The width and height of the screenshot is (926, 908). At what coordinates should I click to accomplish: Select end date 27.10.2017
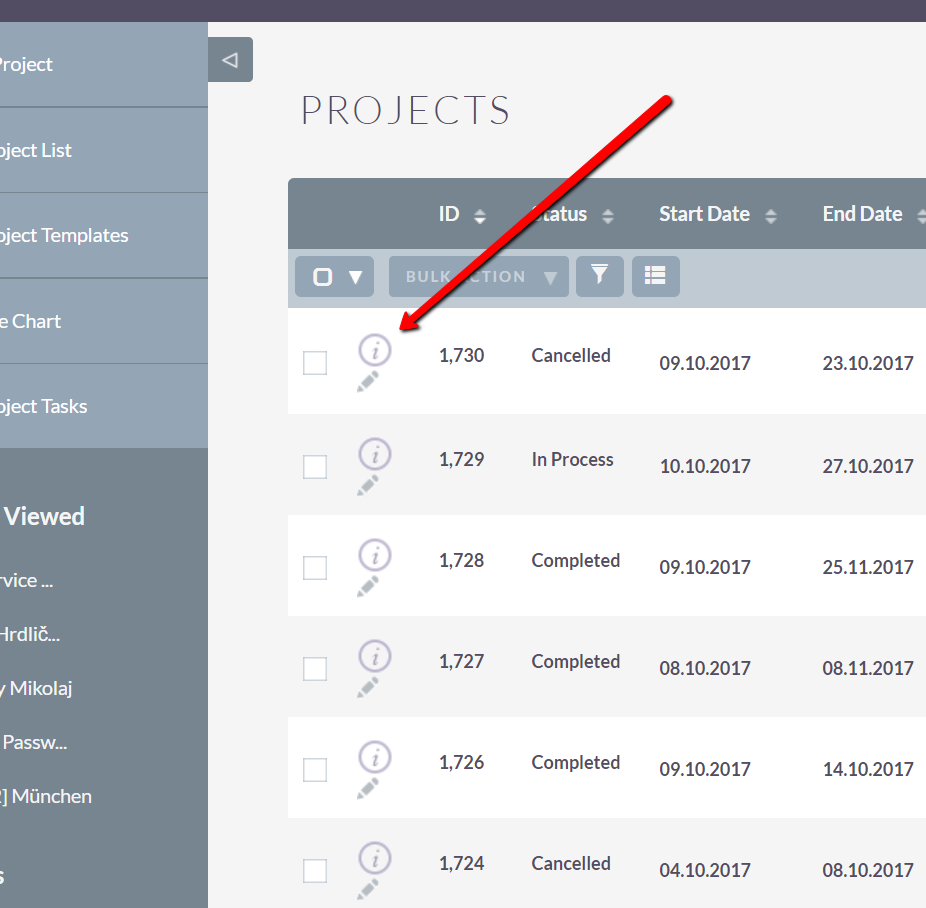868,466
